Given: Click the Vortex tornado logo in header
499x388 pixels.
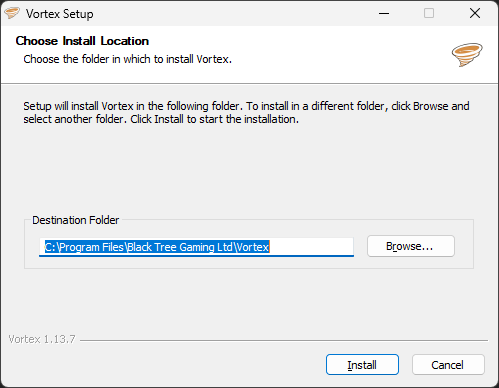Looking at the screenshot, I should pos(467,55).
